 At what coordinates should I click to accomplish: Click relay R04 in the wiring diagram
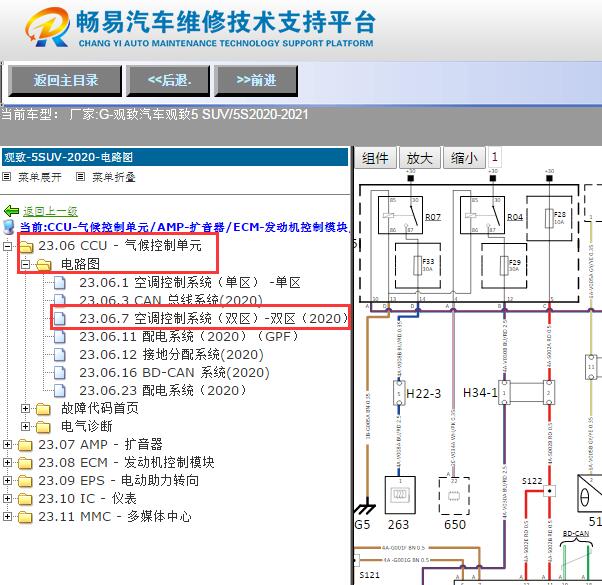[x=482, y=215]
